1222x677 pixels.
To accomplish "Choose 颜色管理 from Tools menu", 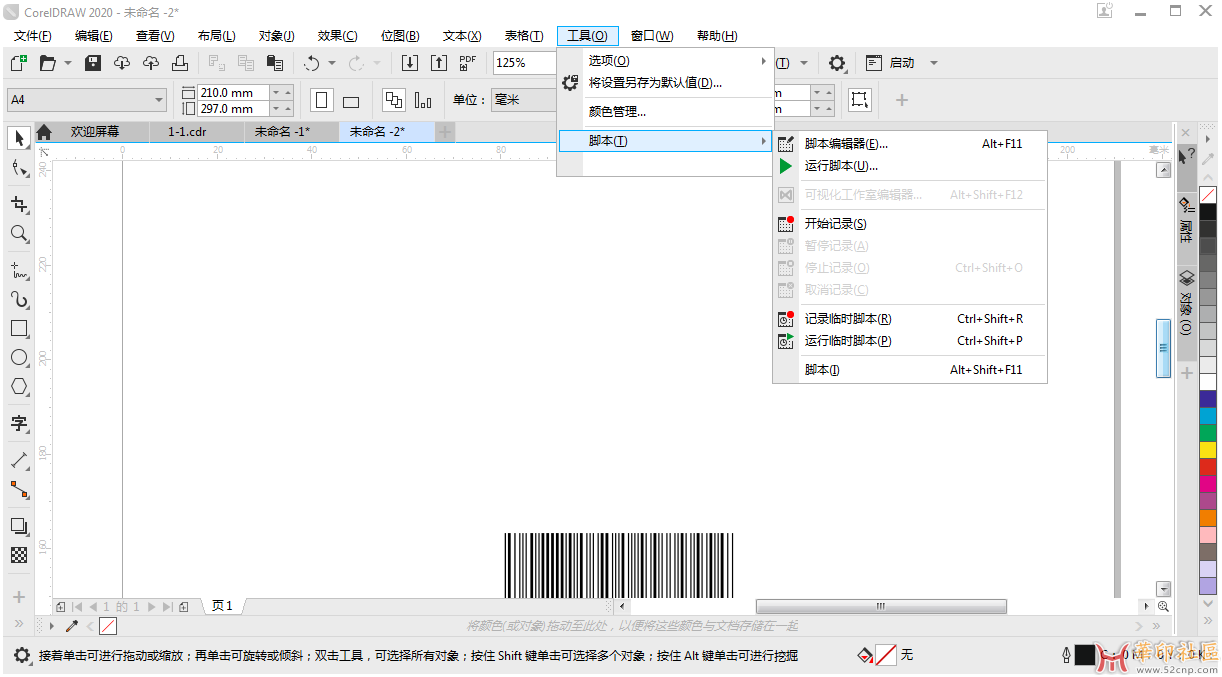I will (665, 112).
